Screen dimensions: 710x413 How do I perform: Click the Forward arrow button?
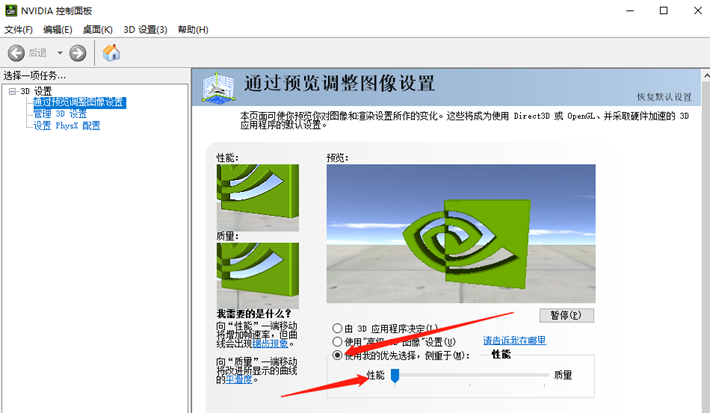tap(77, 53)
